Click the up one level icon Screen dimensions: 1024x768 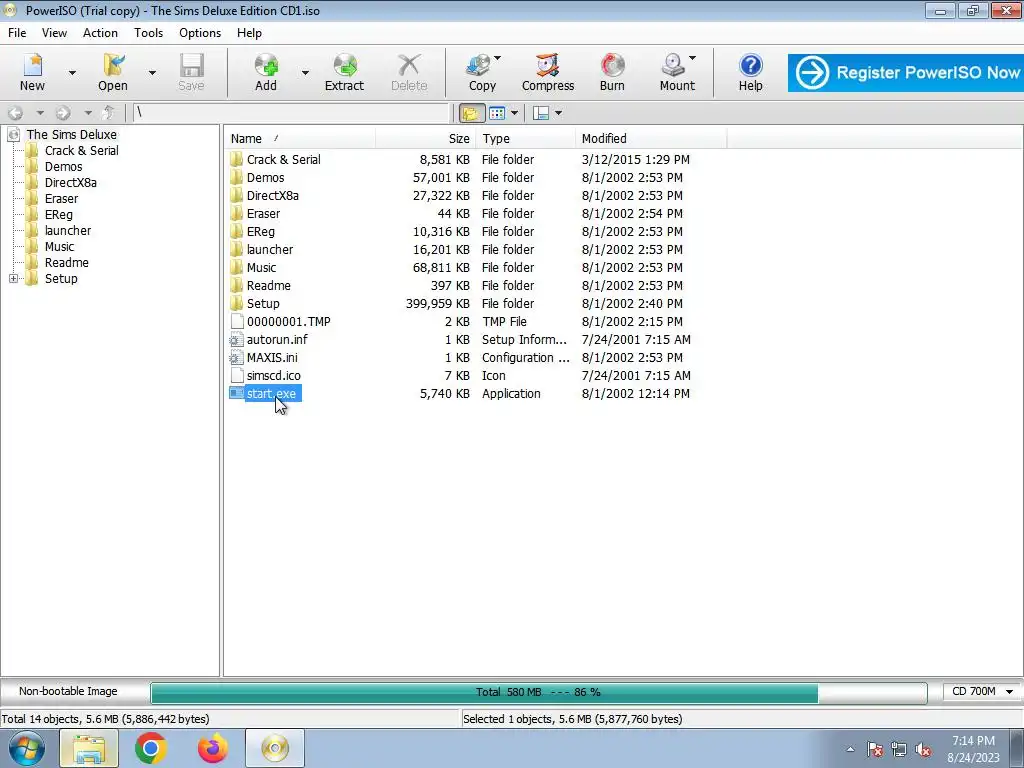(x=109, y=113)
